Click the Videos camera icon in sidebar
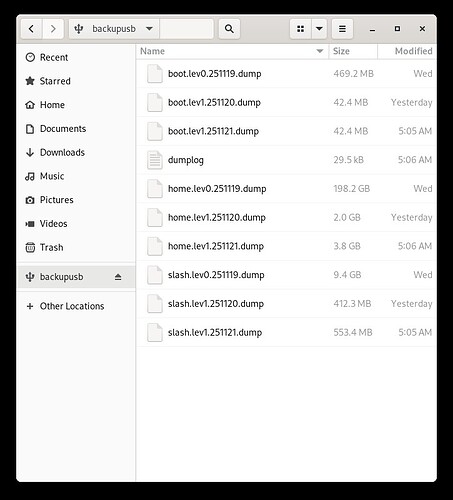 coord(30,224)
